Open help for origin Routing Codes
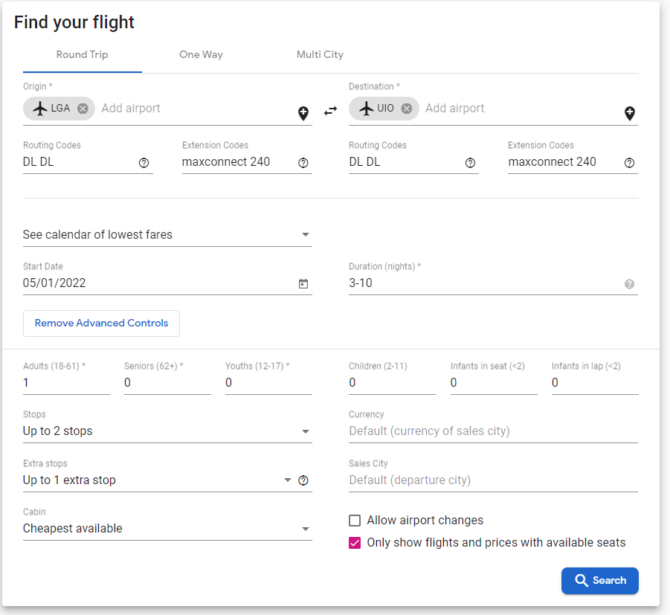 point(144,163)
